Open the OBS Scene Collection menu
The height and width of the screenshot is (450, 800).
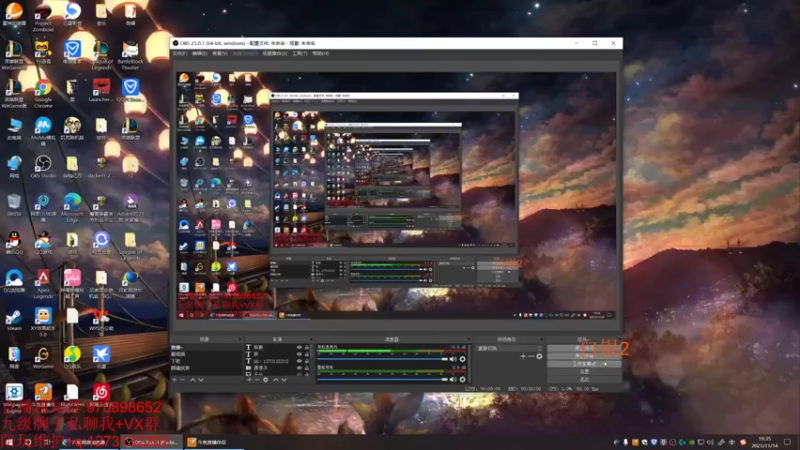(274, 54)
